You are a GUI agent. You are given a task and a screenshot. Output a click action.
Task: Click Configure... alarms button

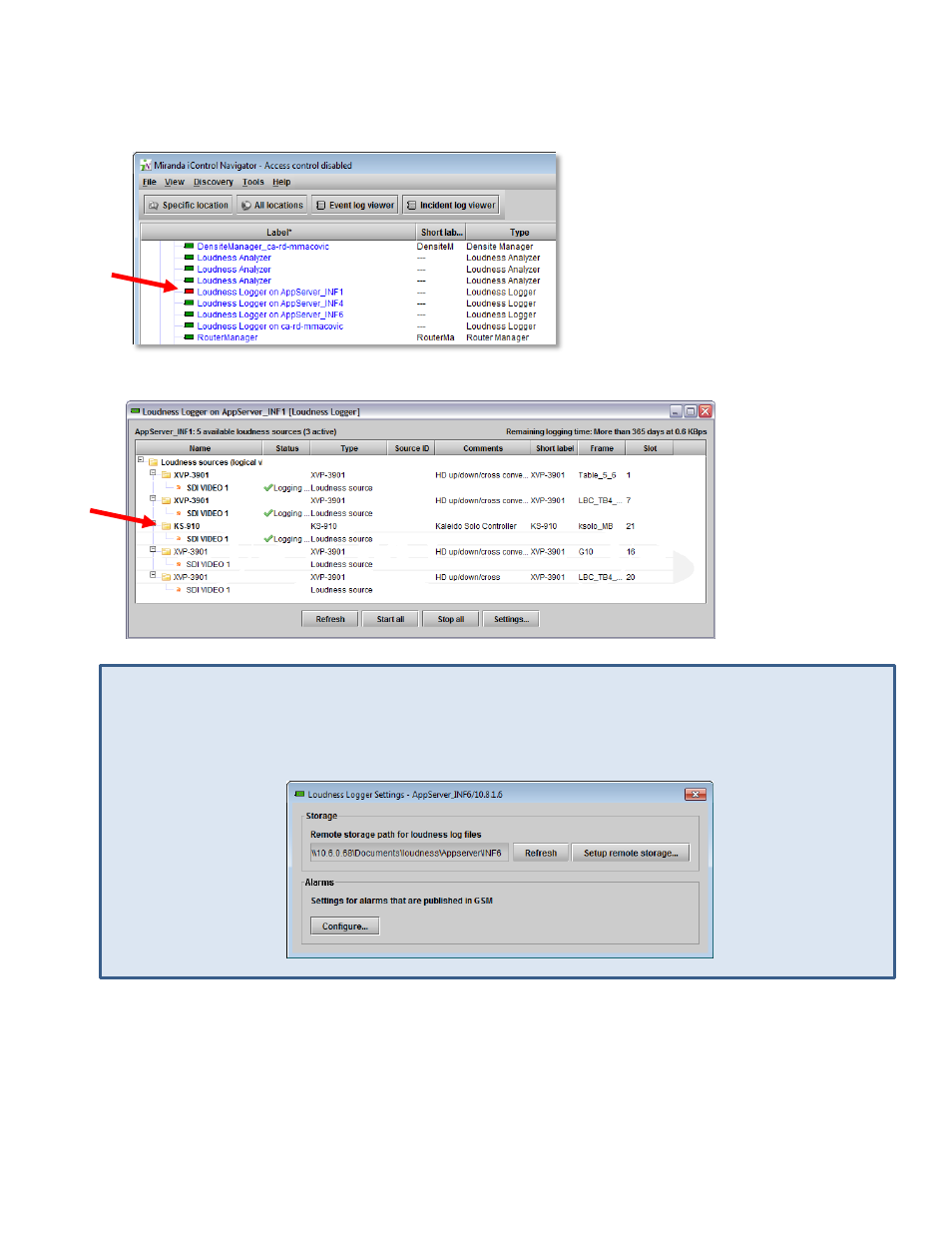point(344,926)
